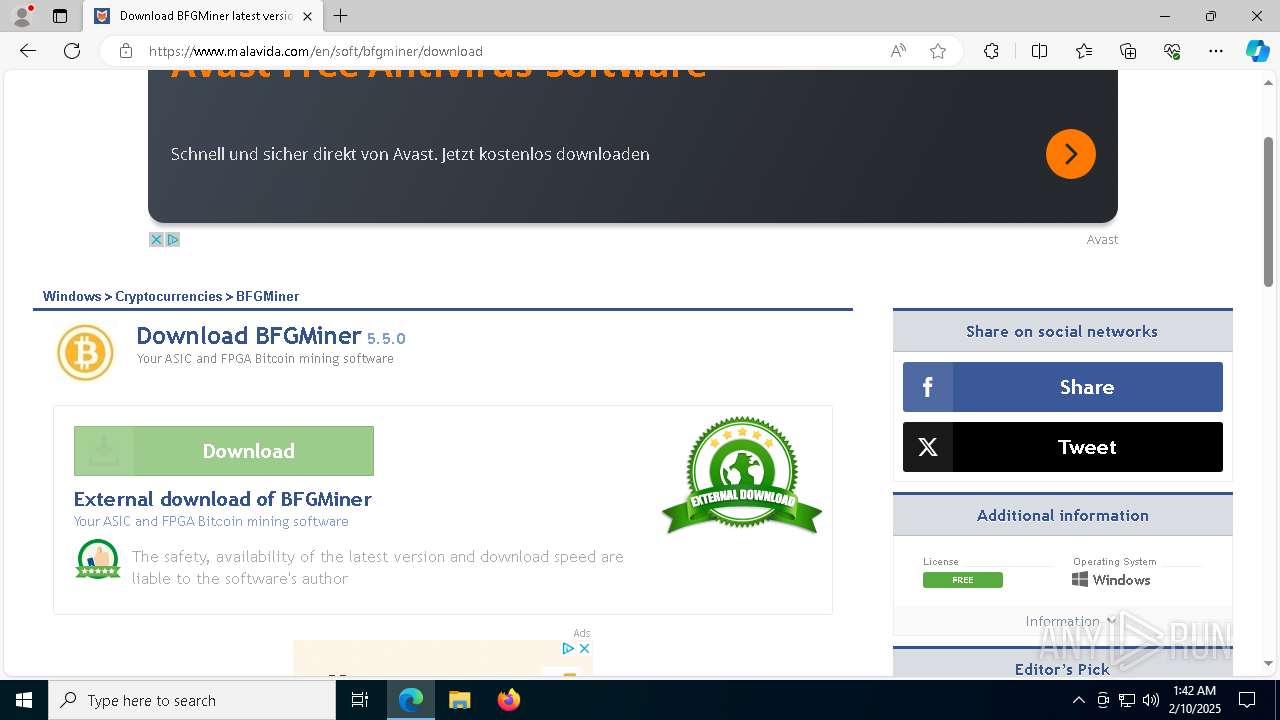Open AdChoices icon on lower ad
The height and width of the screenshot is (720, 1280).
point(568,648)
